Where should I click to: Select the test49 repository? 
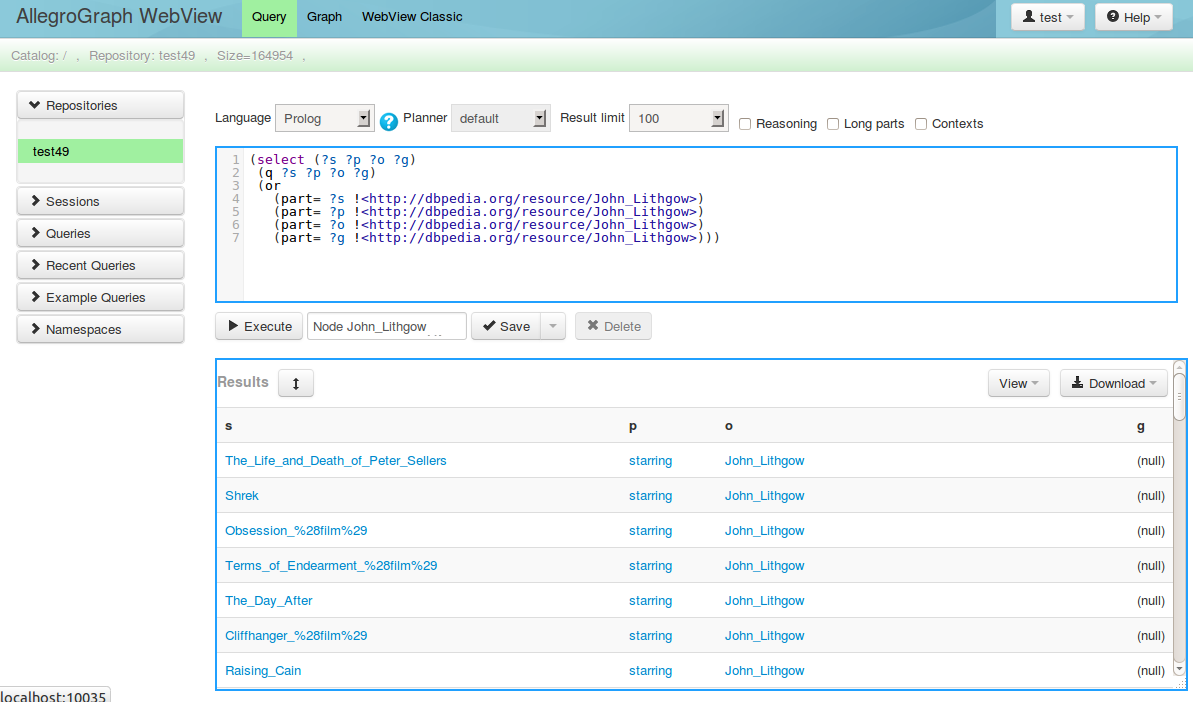pos(100,152)
